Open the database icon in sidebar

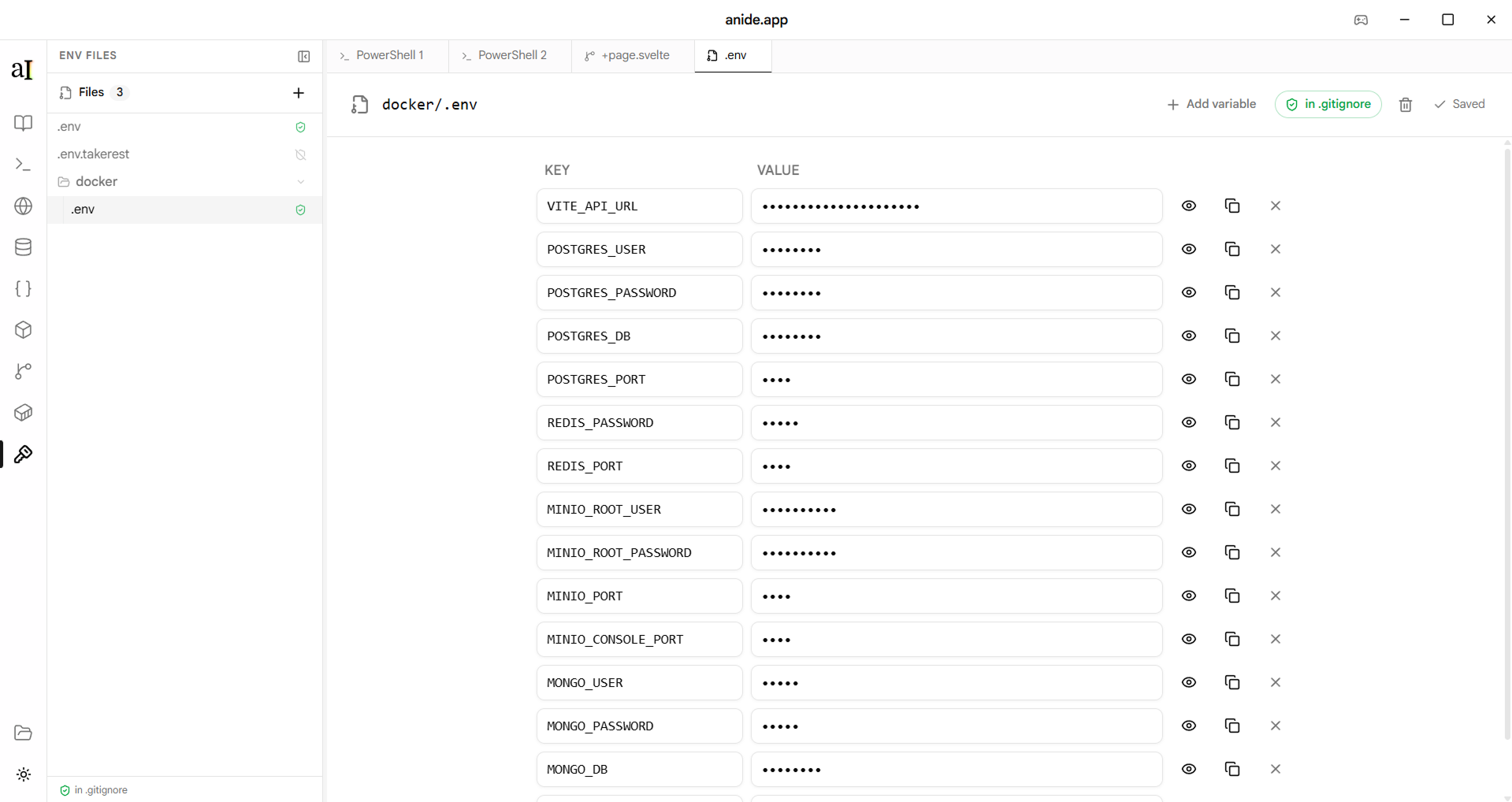23,247
